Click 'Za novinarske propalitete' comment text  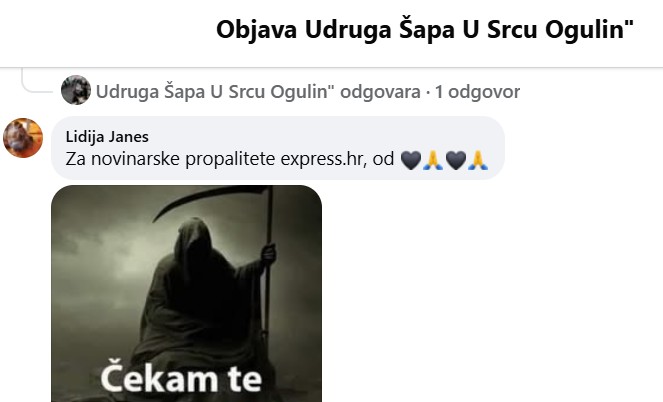pyautogui.click(x=171, y=159)
